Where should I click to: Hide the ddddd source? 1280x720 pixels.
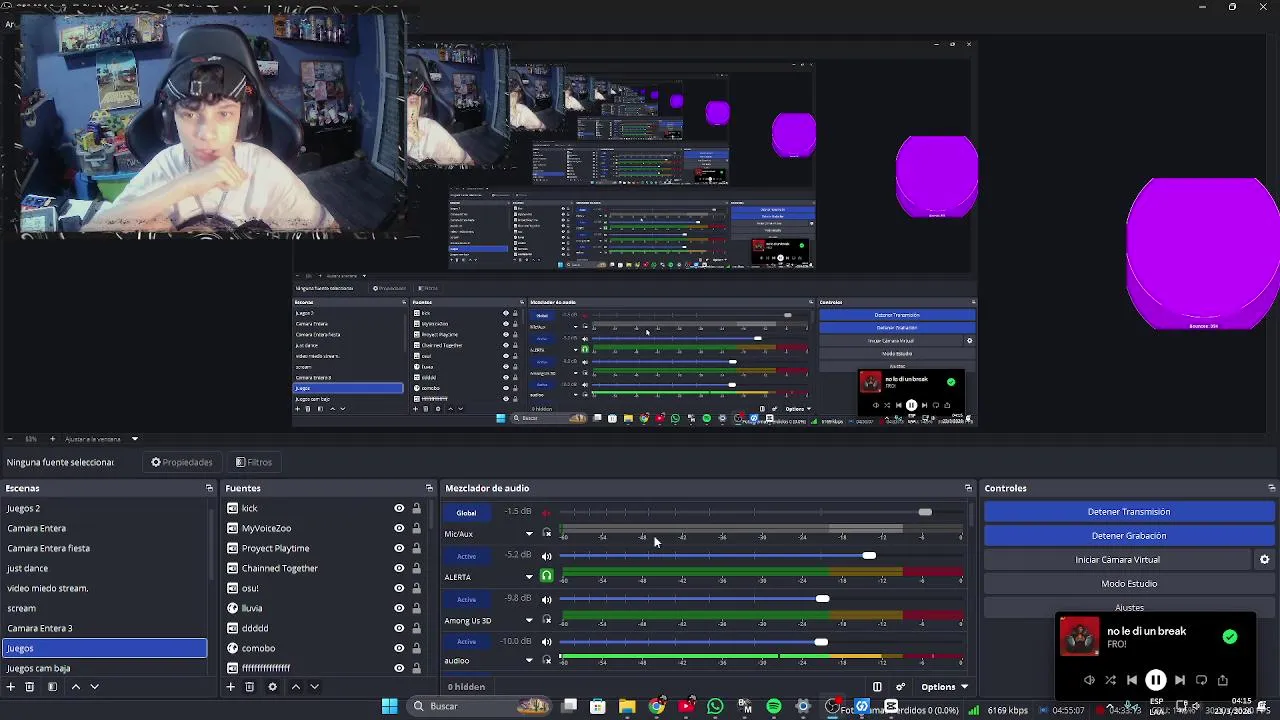(x=399, y=628)
